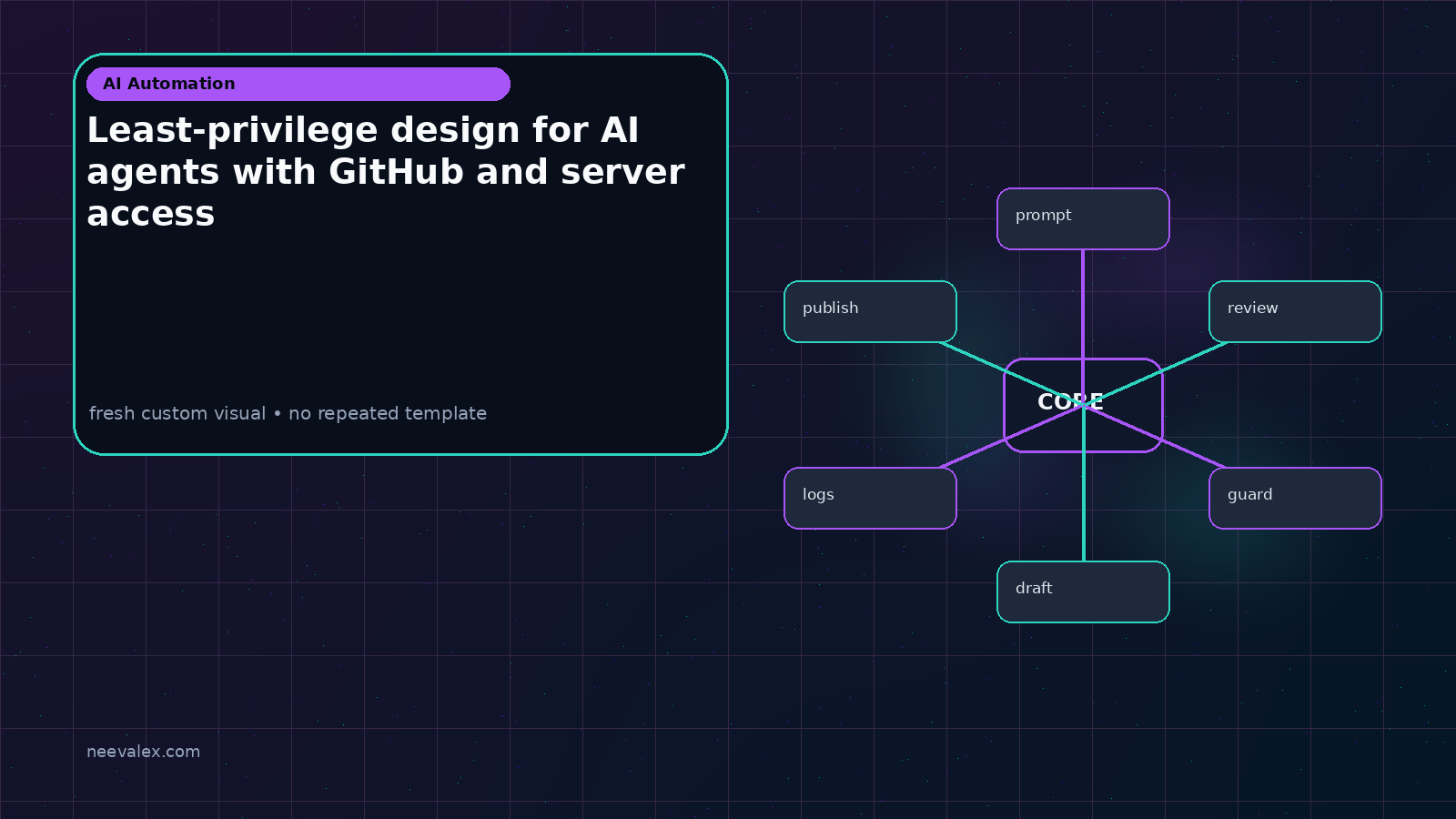The width and height of the screenshot is (1456, 819).
Task: Select the guard node box
Action: pyautogui.click(x=1295, y=498)
